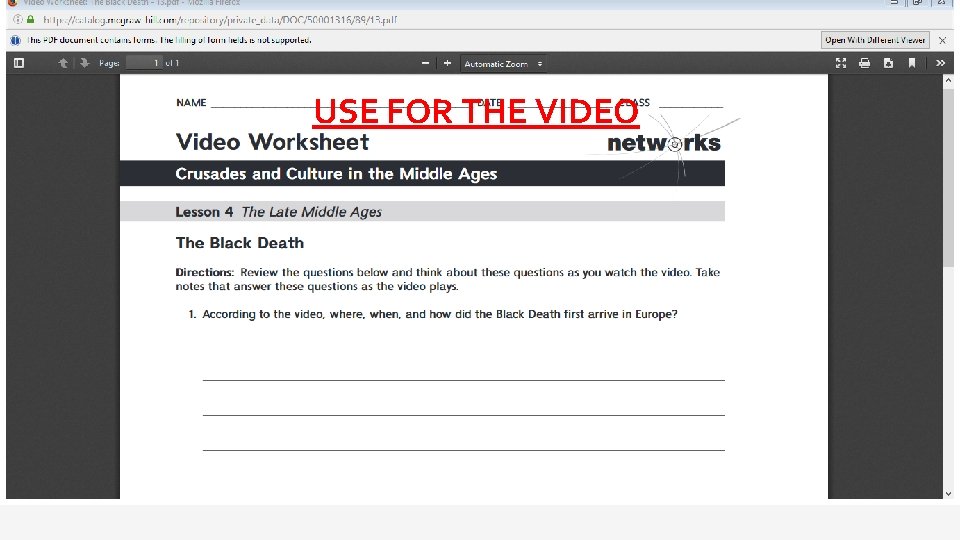Click question 1 about the Black Death
The image size is (960, 540).
point(433,314)
